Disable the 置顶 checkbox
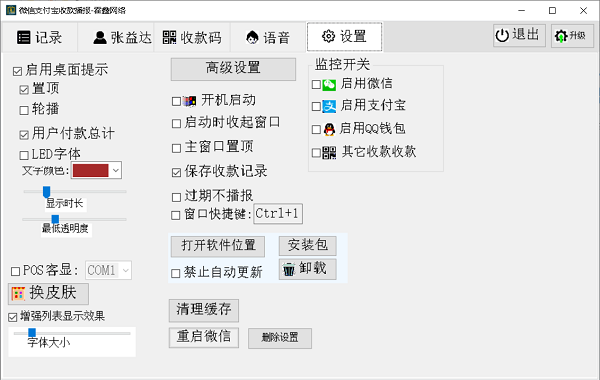This screenshot has width=600, height=380. [24, 90]
